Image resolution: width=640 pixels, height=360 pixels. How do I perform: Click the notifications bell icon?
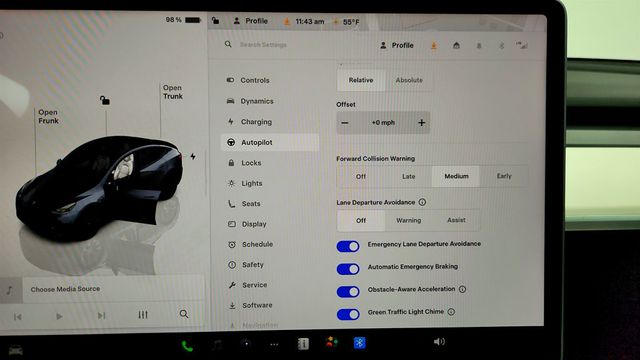(x=479, y=46)
